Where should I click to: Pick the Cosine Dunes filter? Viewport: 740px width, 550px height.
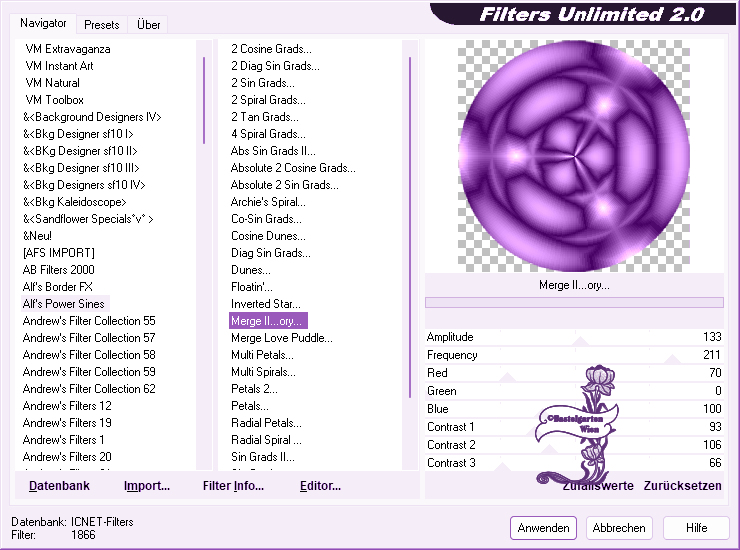(x=268, y=236)
